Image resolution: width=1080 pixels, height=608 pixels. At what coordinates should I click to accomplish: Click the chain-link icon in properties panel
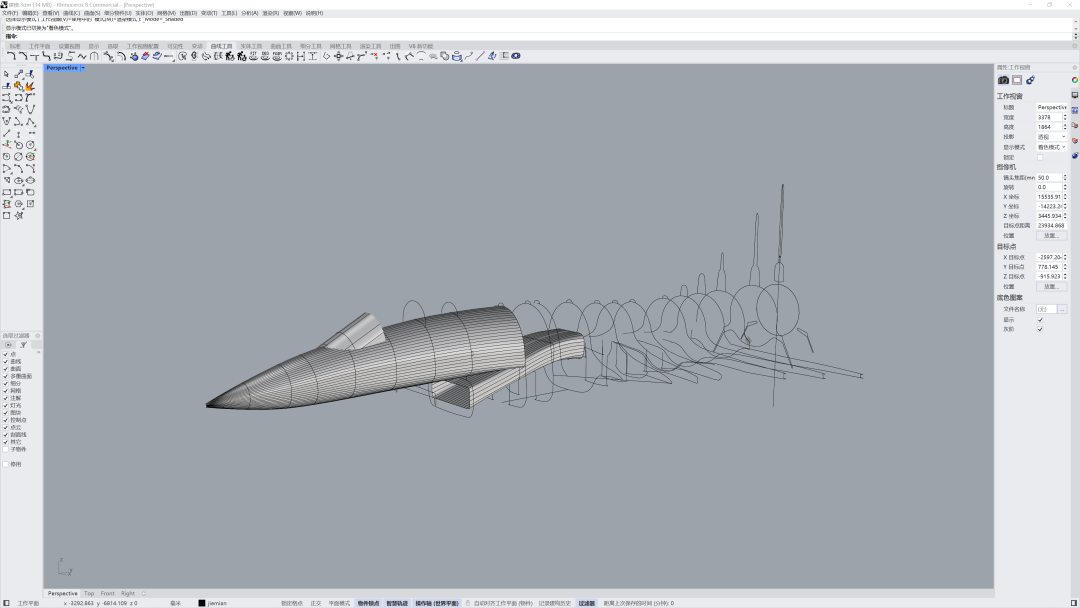[x=1030, y=80]
